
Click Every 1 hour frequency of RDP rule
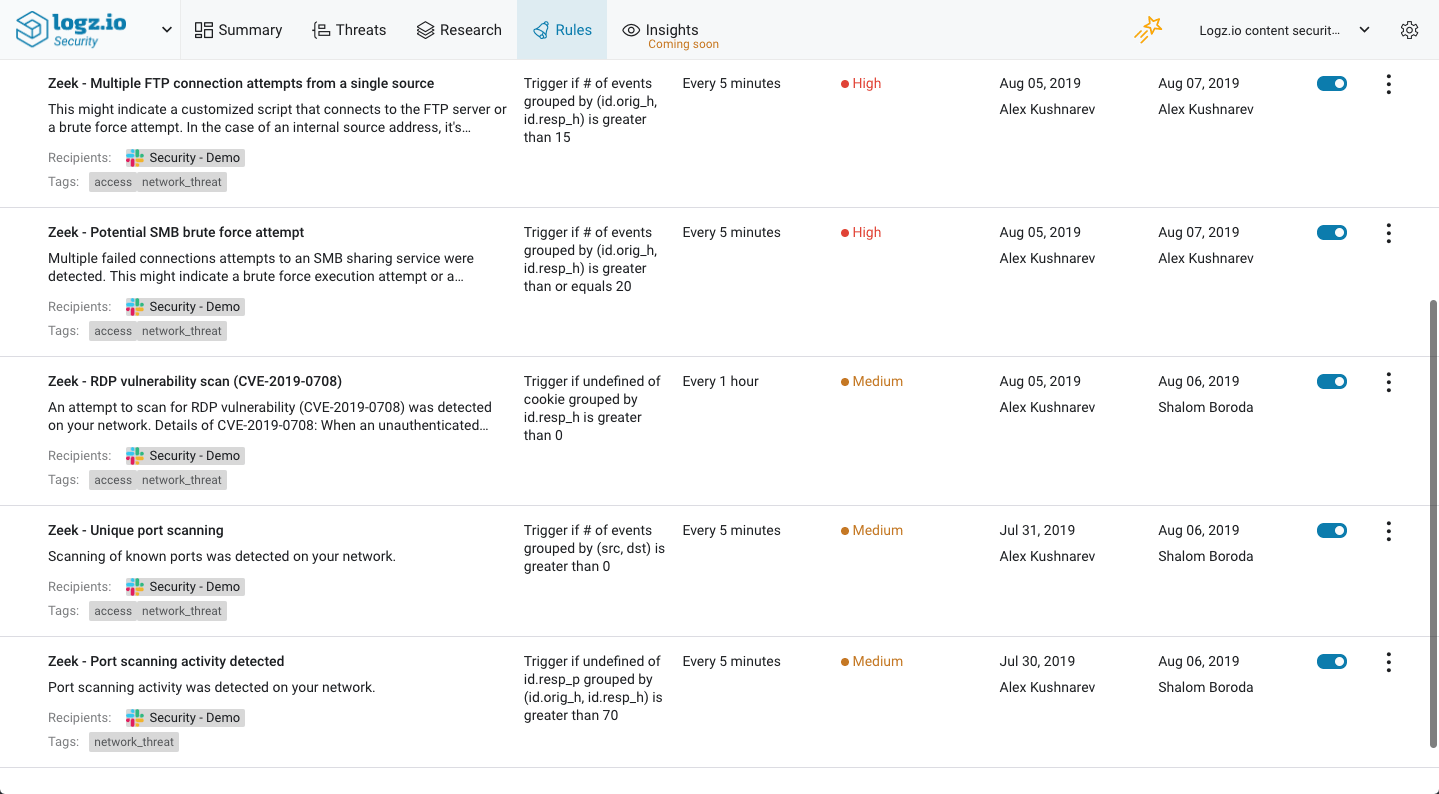(x=721, y=381)
